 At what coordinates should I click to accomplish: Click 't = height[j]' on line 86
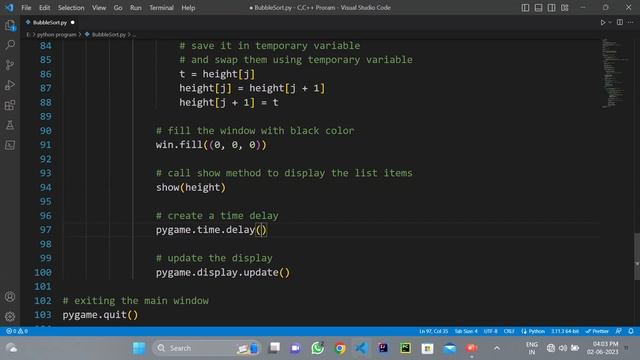click(217, 74)
